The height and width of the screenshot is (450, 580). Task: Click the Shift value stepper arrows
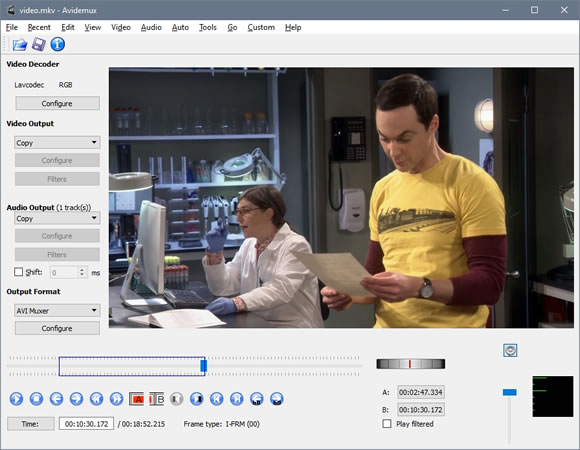82,273
